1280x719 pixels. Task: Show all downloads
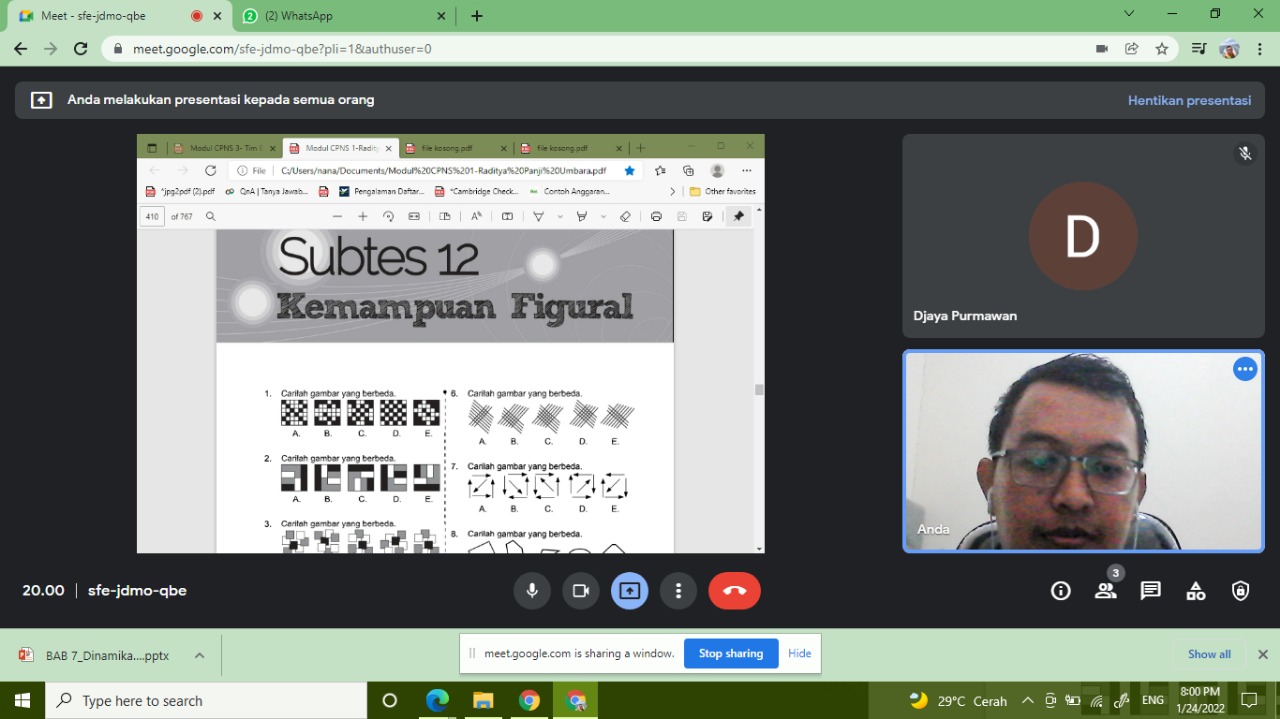coord(1209,654)
